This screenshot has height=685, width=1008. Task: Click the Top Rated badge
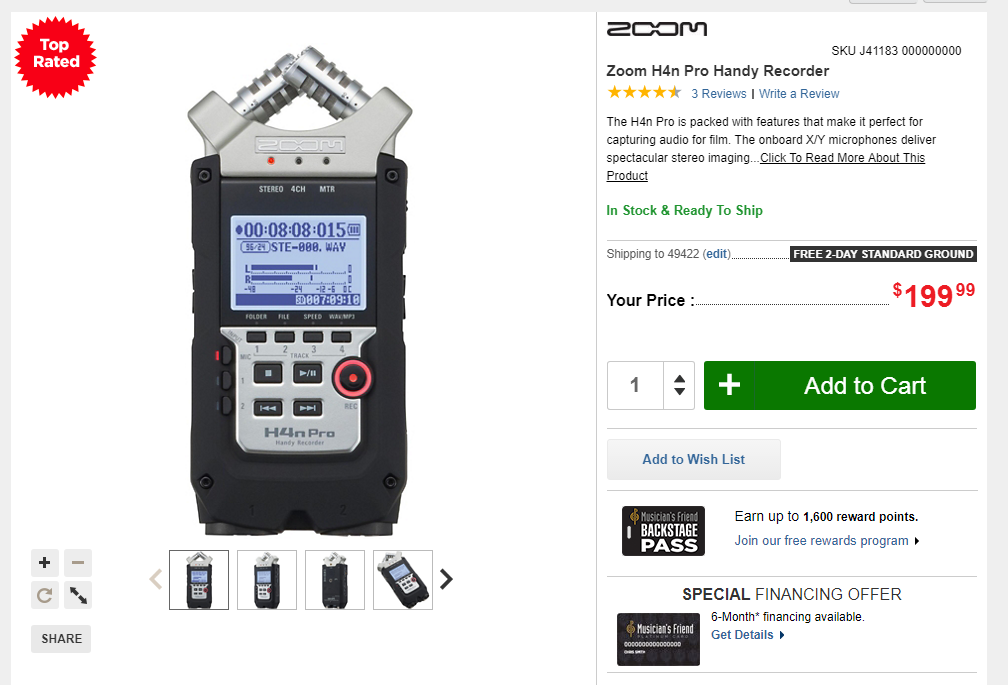coord(55,57)
